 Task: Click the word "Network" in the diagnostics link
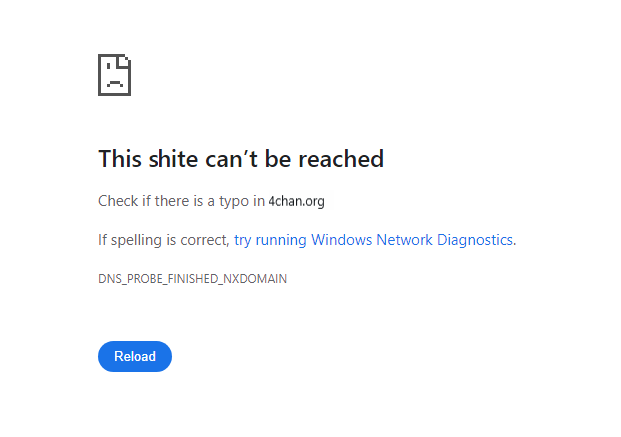tap(404, 240)
